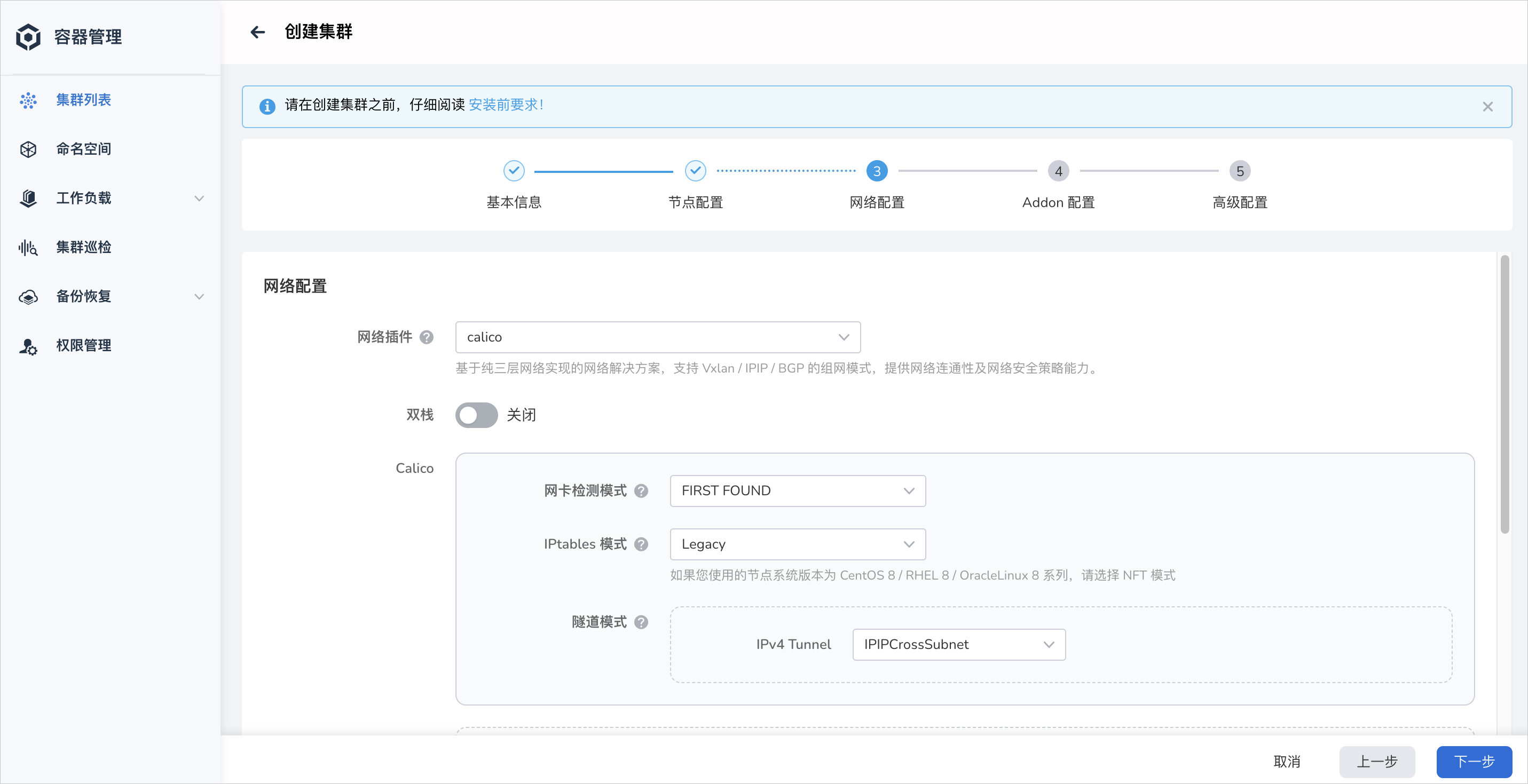Screen dimensions: 1528x784
Task: Click the back arrow beside 创建集群
Action: pyautogui.click(x=257, y=32)
